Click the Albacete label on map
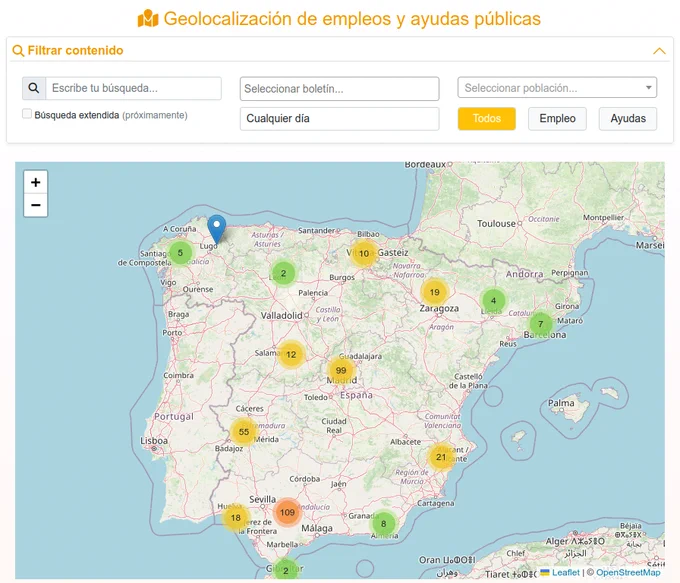The height and width of the screenshot is (583, 680). coord(405,442)
